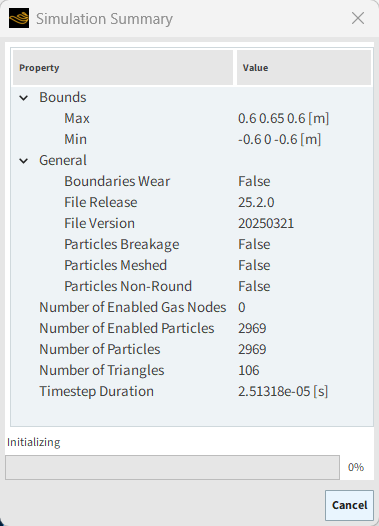This screenshot has height=526, width=379.
Task: Click the Property column header
Action: coord(123,67)
